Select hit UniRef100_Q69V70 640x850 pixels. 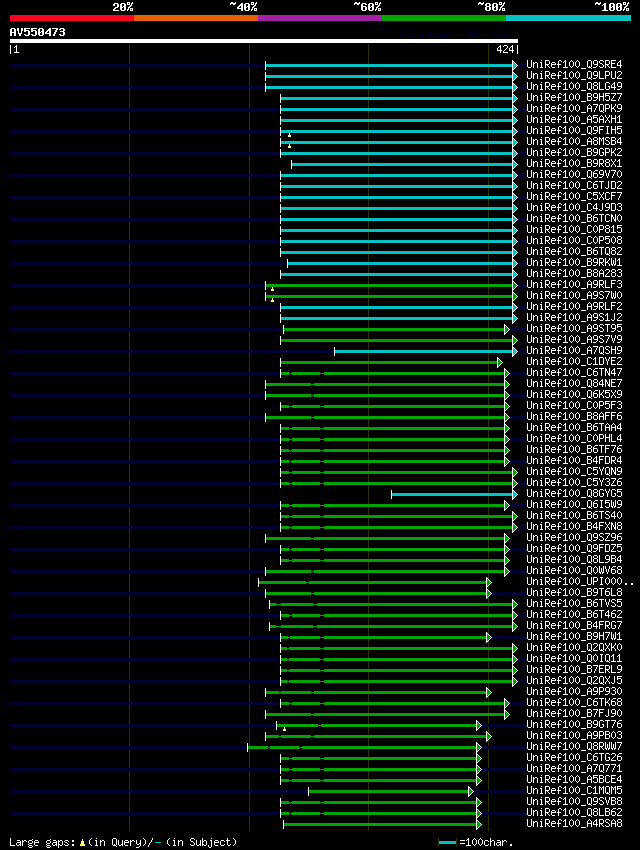click(x=574, y=175)
